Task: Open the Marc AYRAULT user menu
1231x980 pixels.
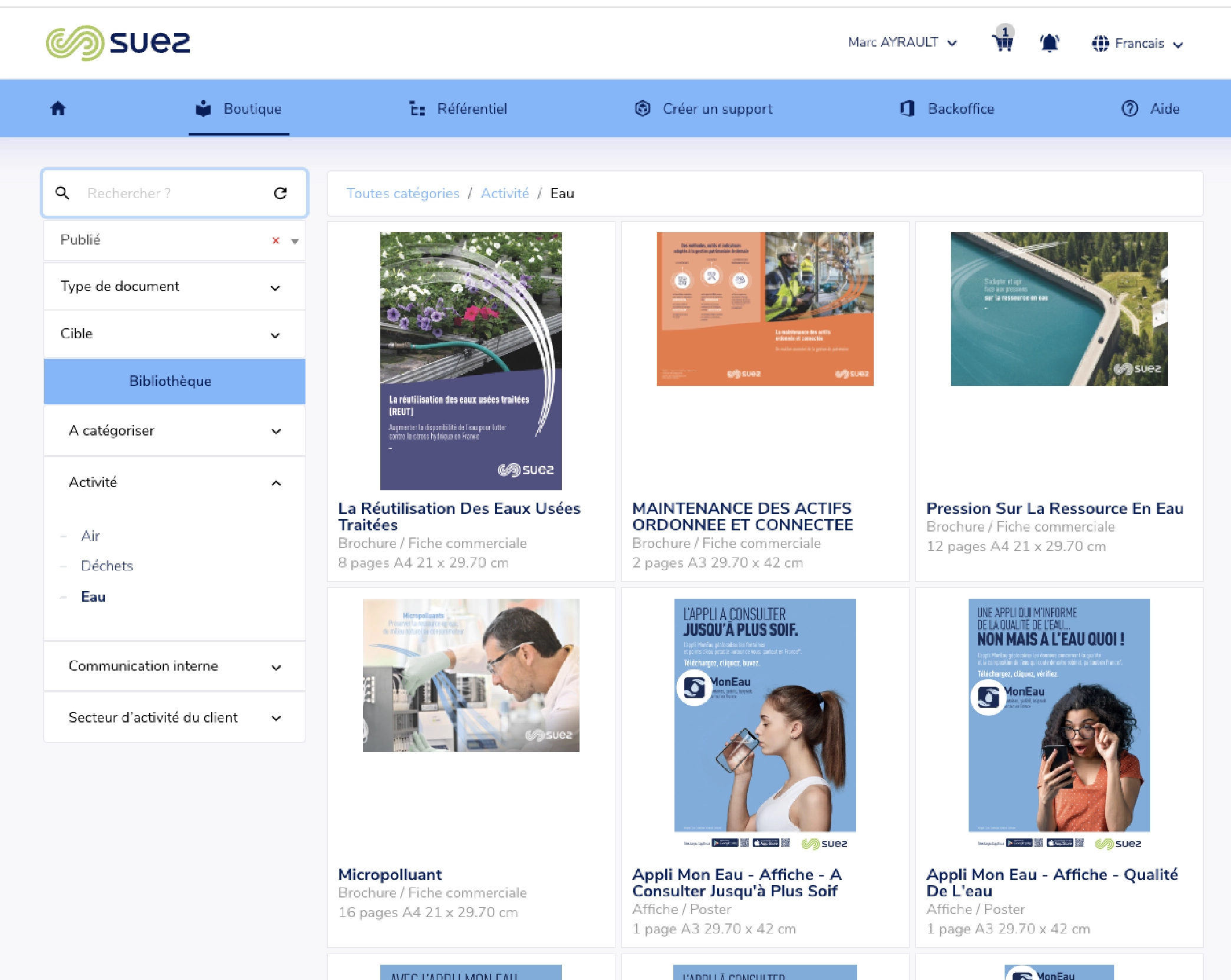Action: tap(902, 42)
